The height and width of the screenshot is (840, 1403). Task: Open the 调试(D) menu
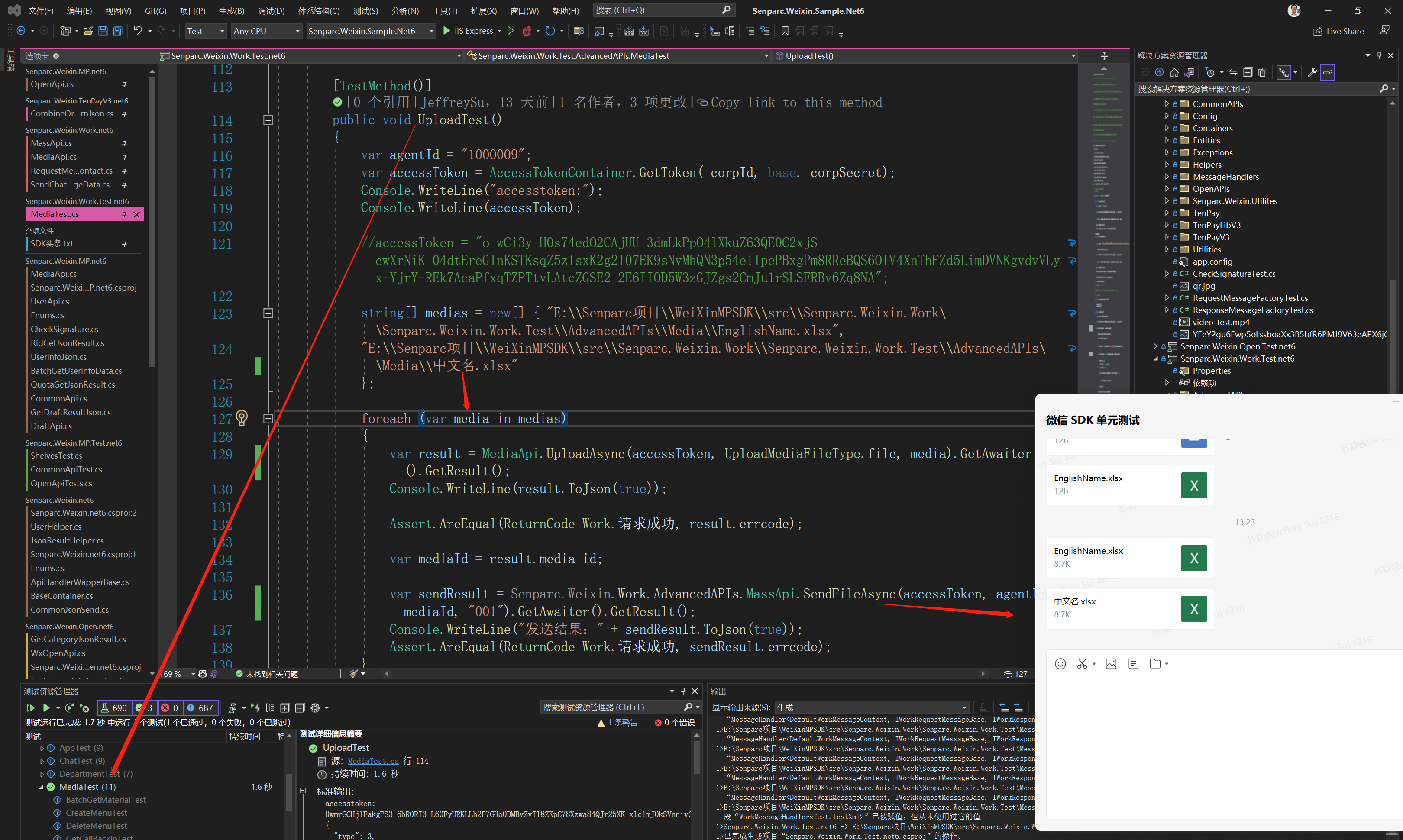(x=271, y=10)
